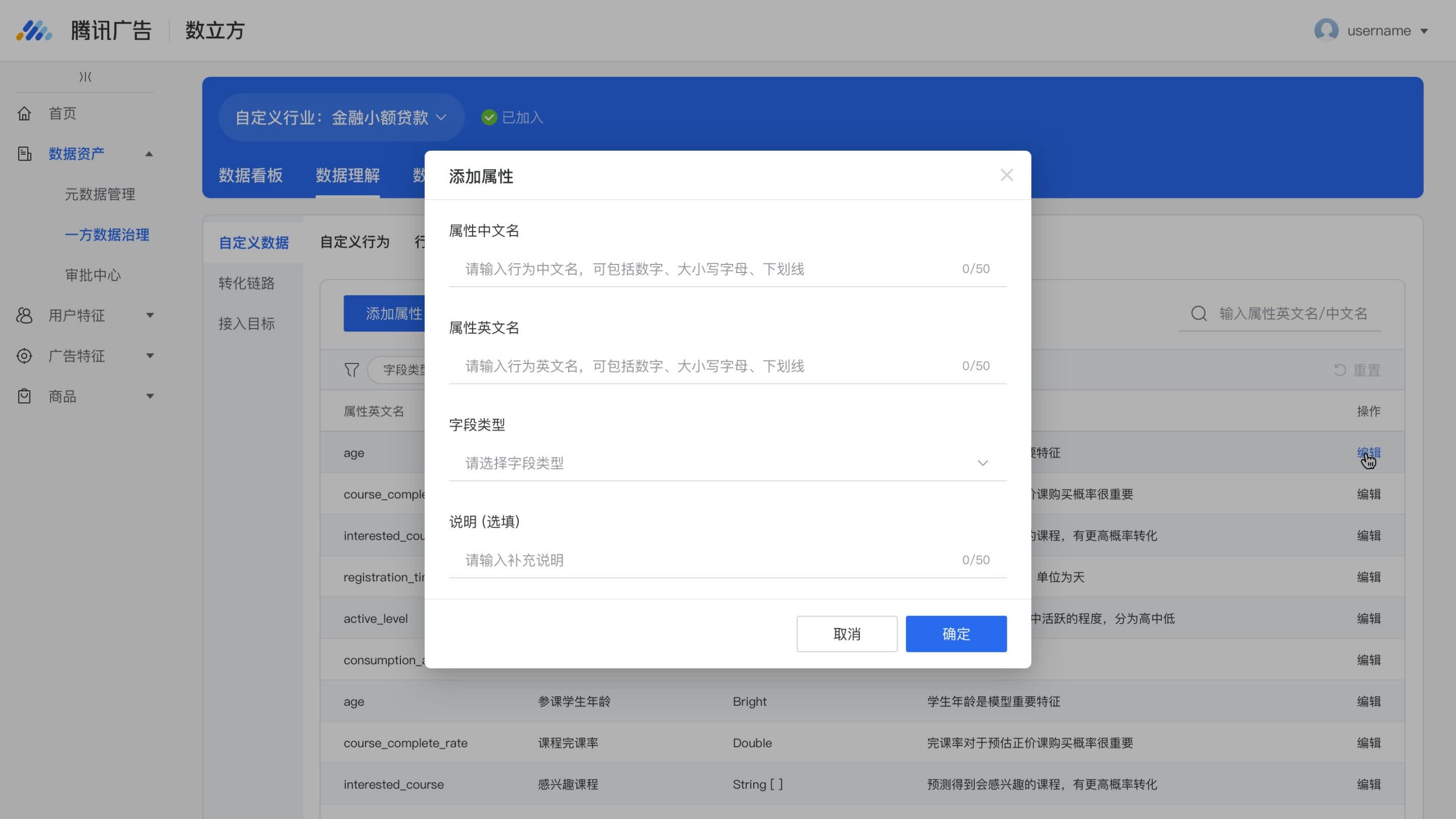Focus the 属性英文名 input field
Viewport: 1456px width, 819px height.
tap(727, 366)
